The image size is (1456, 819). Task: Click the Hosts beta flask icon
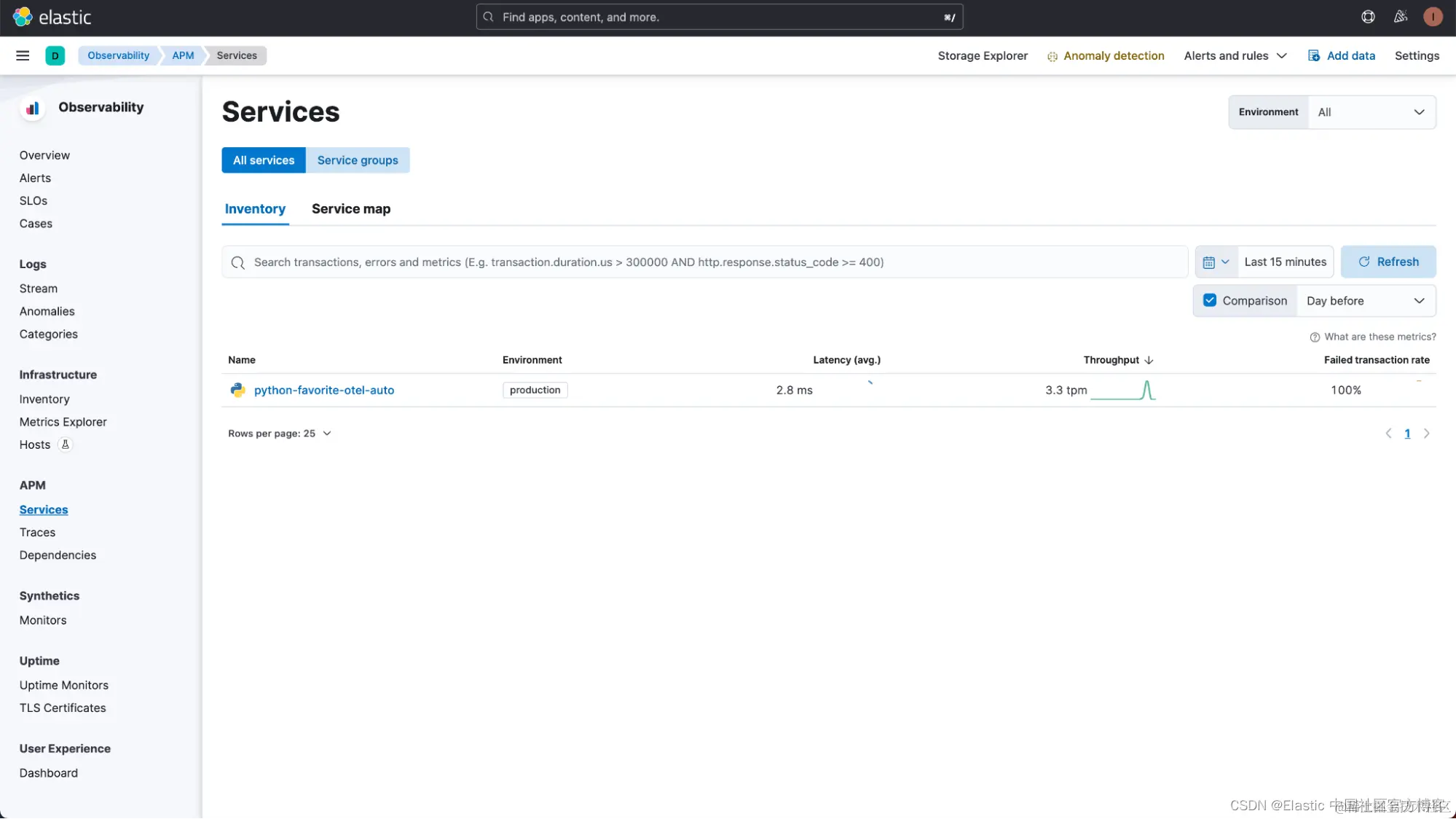(x=65, y=444)
